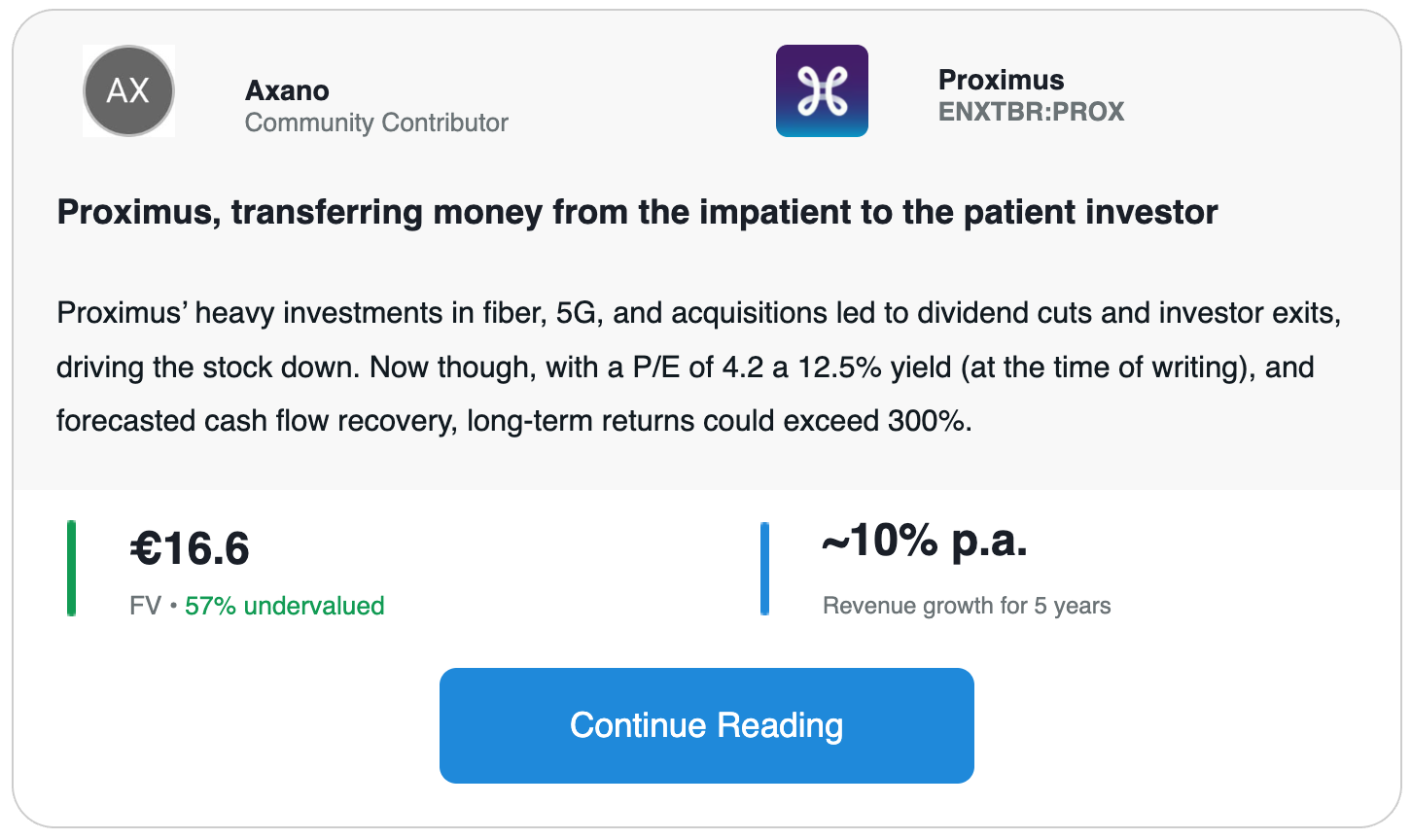Click the Continue Reading button
Viewport: 1412px width, 840px height.
click(707, 725)
